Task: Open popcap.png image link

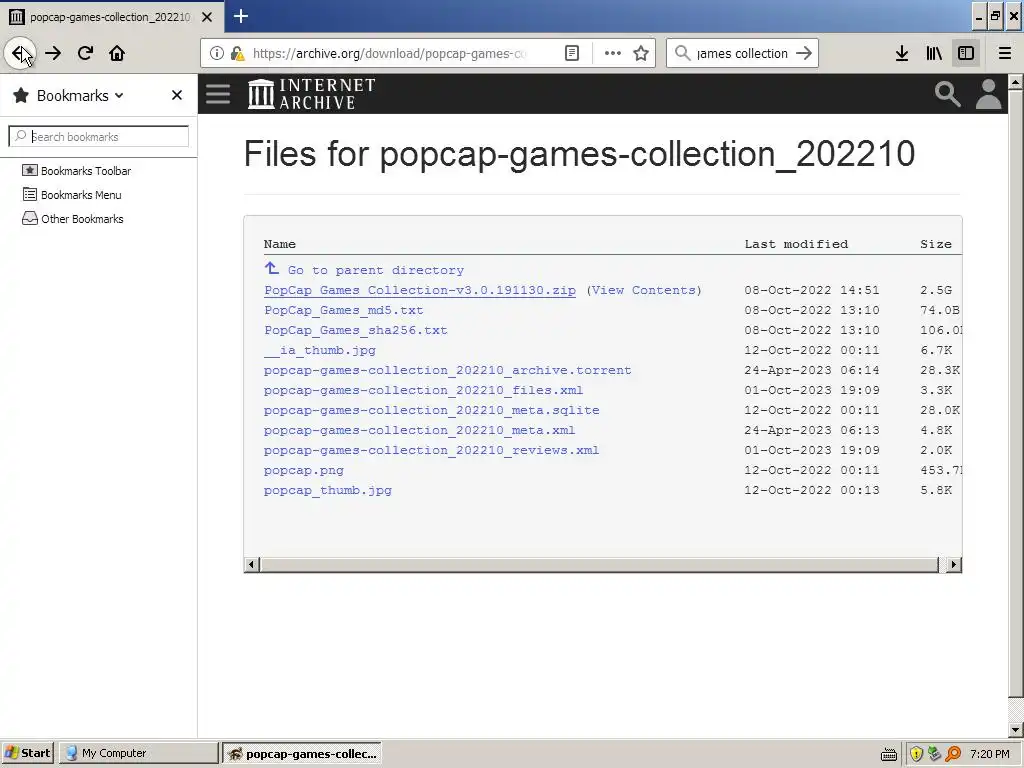Action: pyautogui.click(x=304, y=470)
